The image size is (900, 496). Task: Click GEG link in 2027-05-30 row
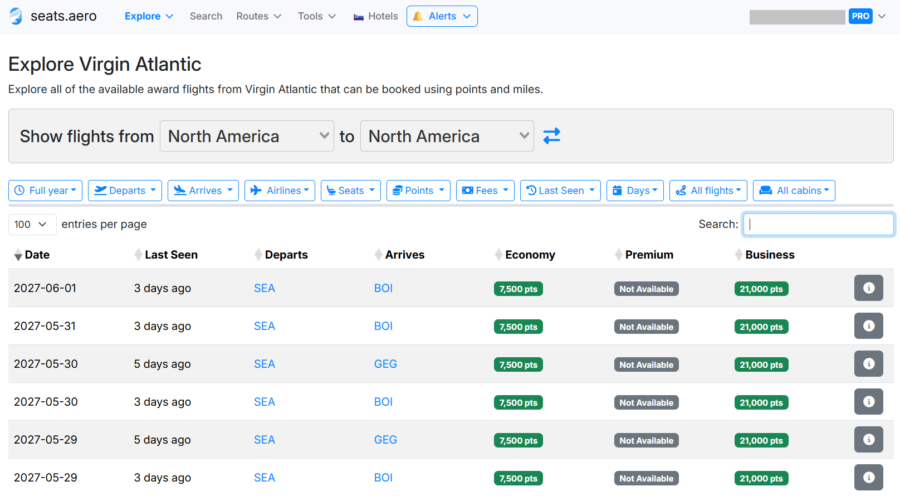point(385,364)
